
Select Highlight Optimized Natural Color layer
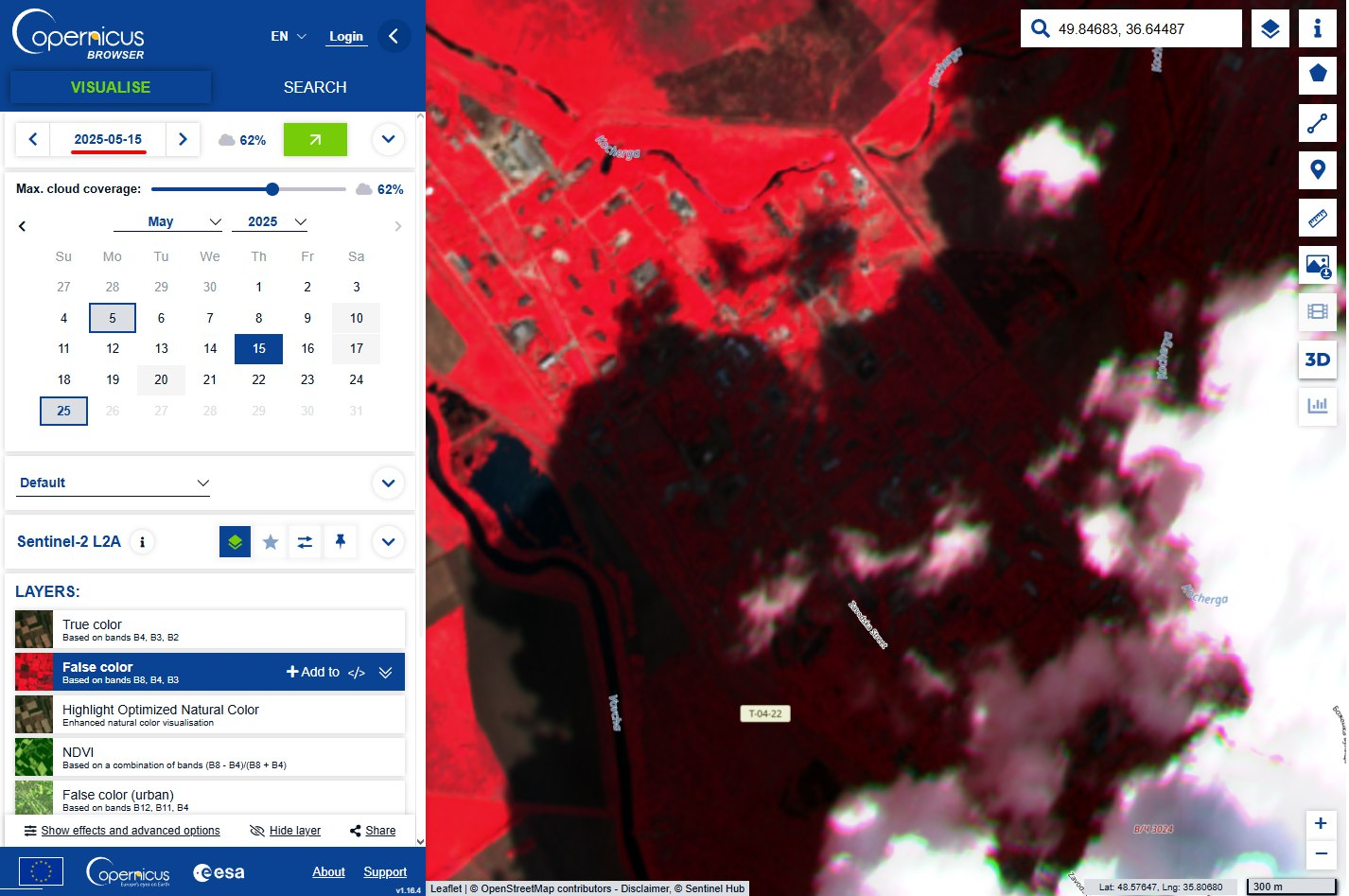[x=210, y=714]
